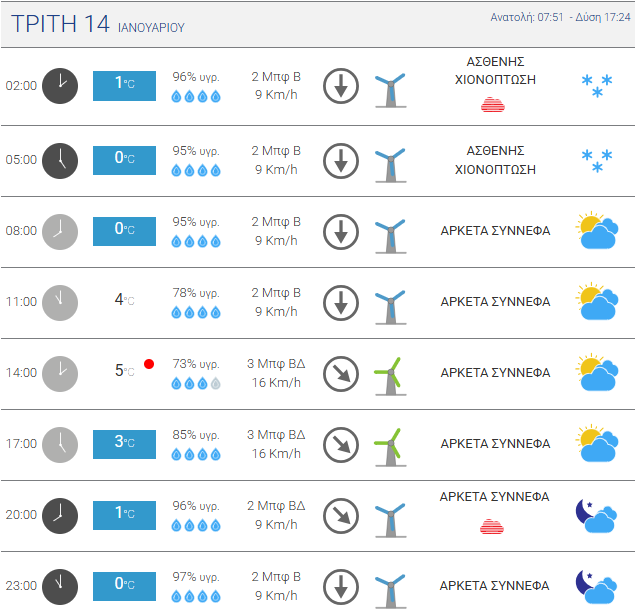
Task: Click the north wind direction arrow at 05:00
Action: [341, 161]
